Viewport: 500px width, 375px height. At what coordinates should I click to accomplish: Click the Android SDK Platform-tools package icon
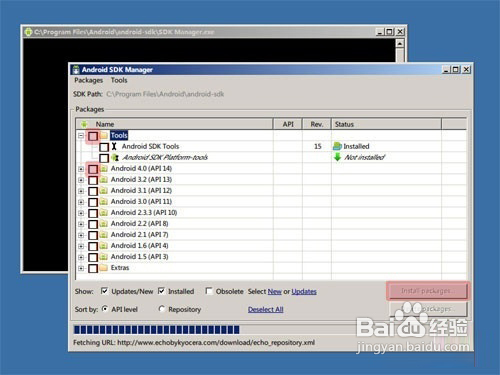[115, 157]
